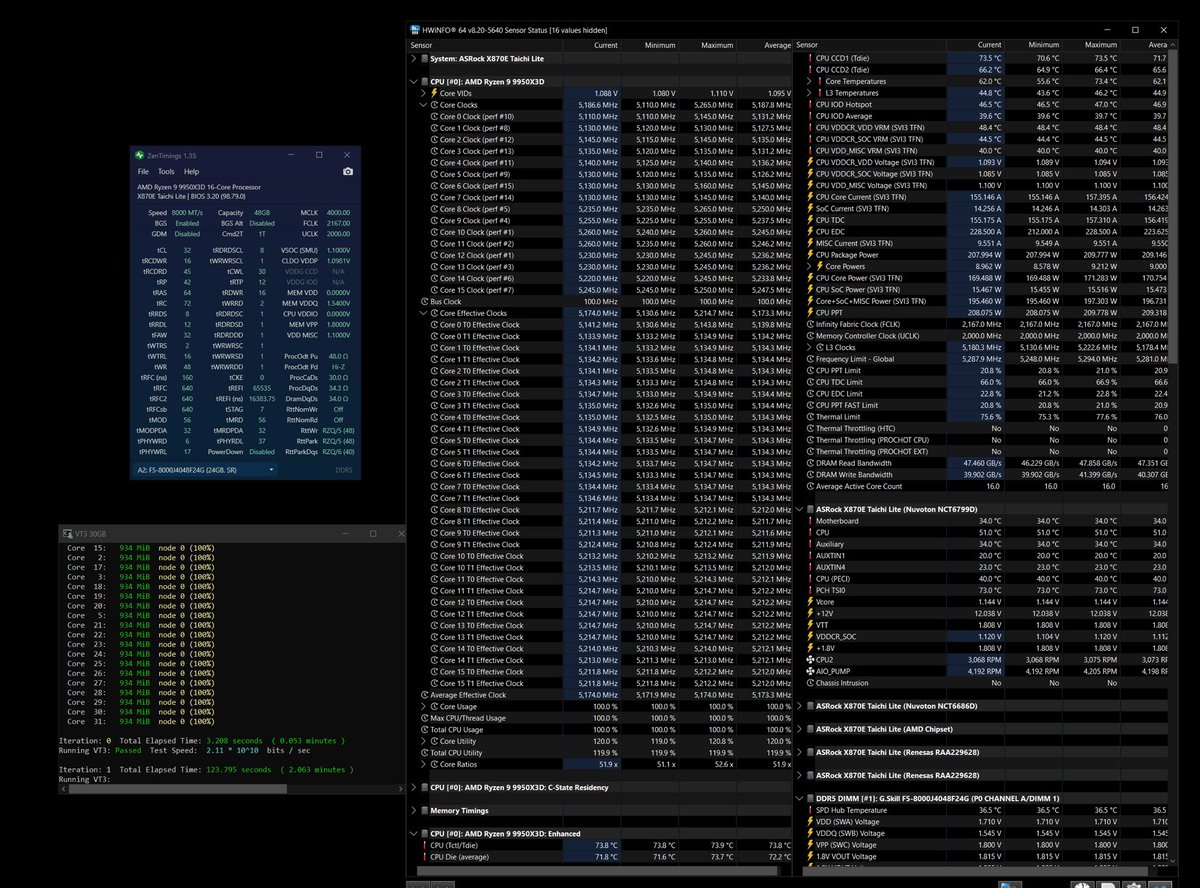Click the +12V voltage lightning icon

click(808, 614)
